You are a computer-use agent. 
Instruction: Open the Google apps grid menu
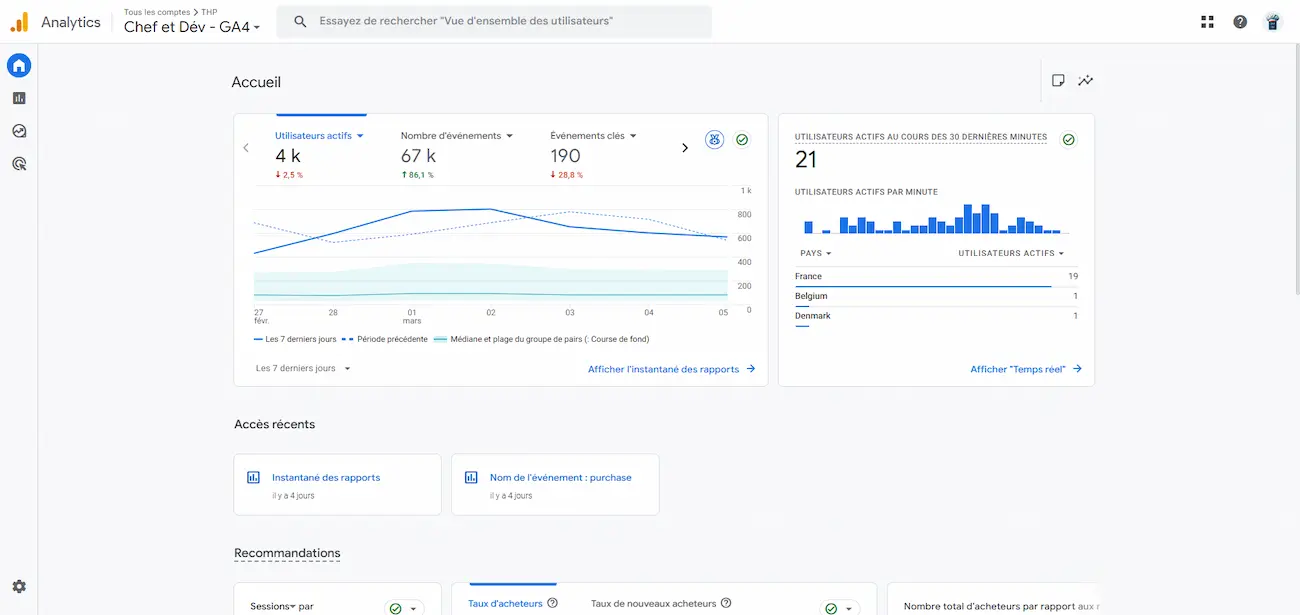1207,20
